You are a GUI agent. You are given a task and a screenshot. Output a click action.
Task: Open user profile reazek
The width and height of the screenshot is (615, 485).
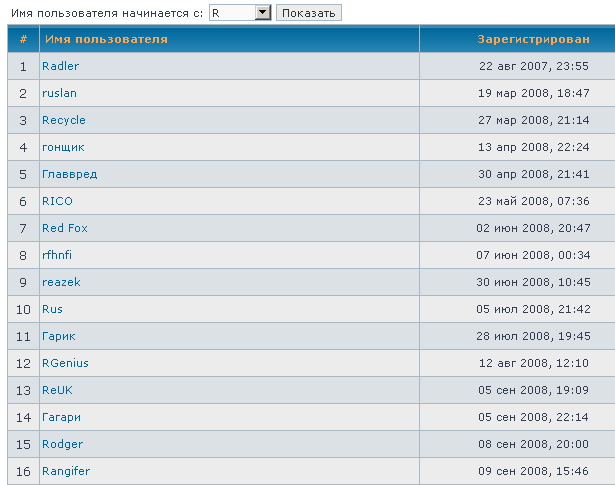(x=61, y=282)
